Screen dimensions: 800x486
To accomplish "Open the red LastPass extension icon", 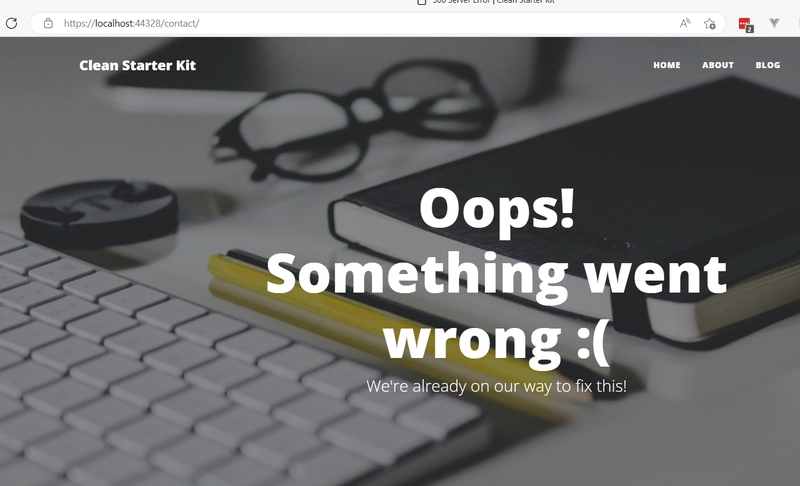I will click(x=745, y=24).
